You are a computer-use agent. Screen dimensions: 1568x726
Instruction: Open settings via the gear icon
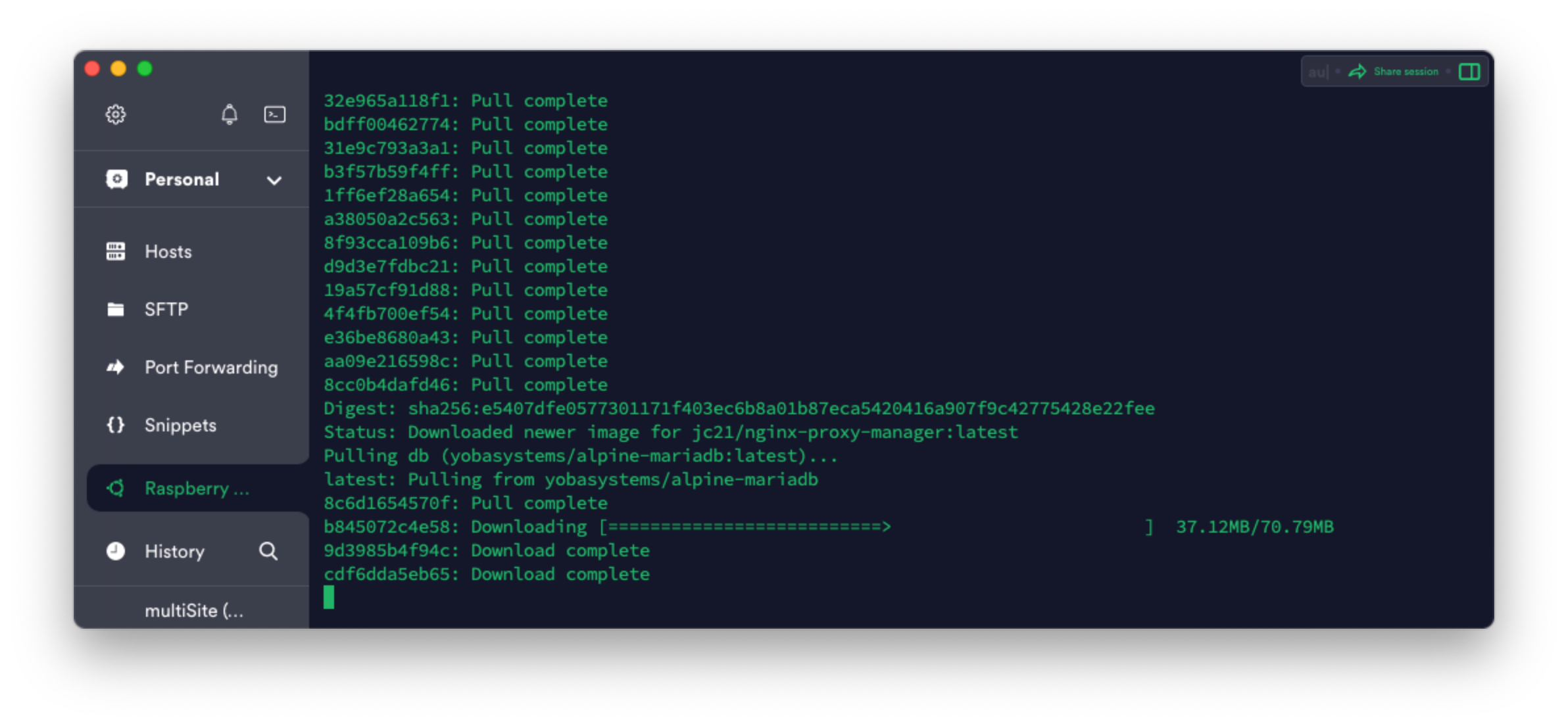116,114
